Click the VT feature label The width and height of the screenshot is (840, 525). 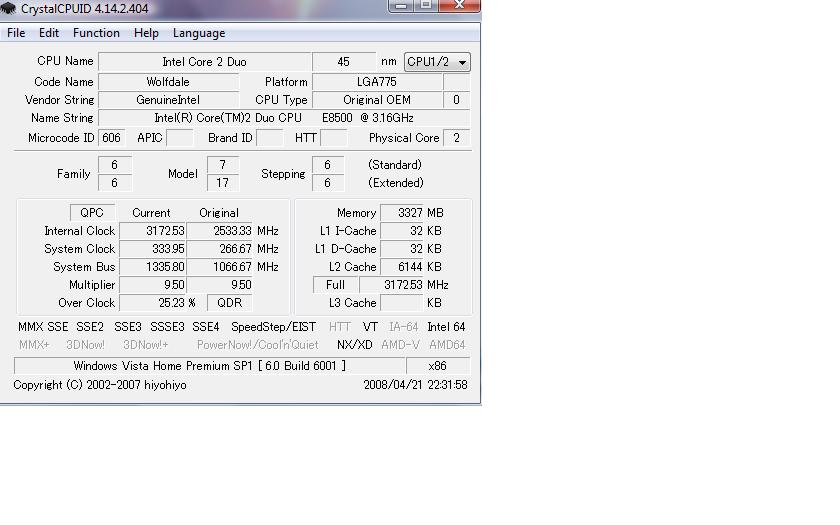[x=370, y=327]
